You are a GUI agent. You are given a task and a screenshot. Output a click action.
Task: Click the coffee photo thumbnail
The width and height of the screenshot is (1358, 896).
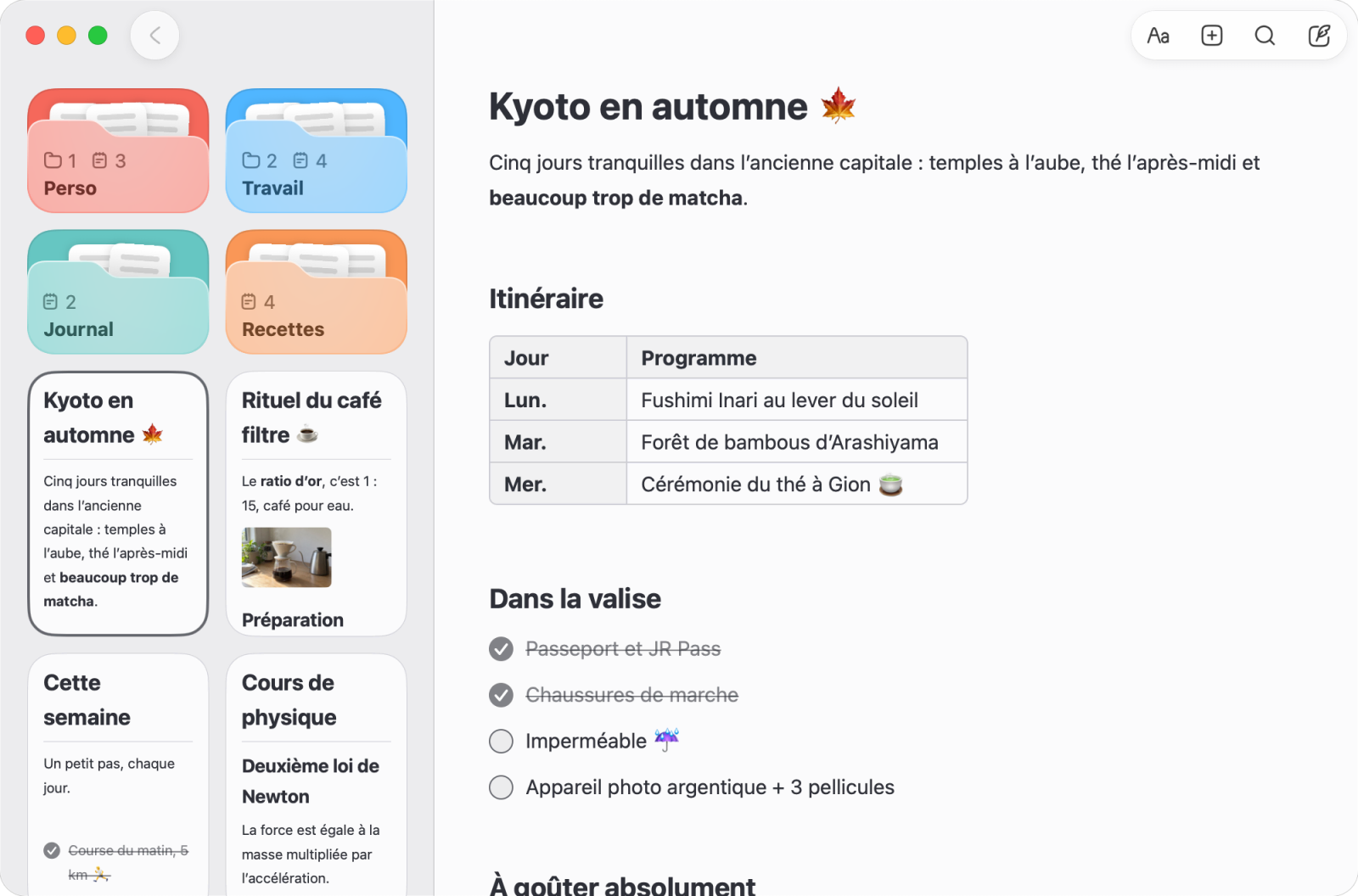point(287,557)
